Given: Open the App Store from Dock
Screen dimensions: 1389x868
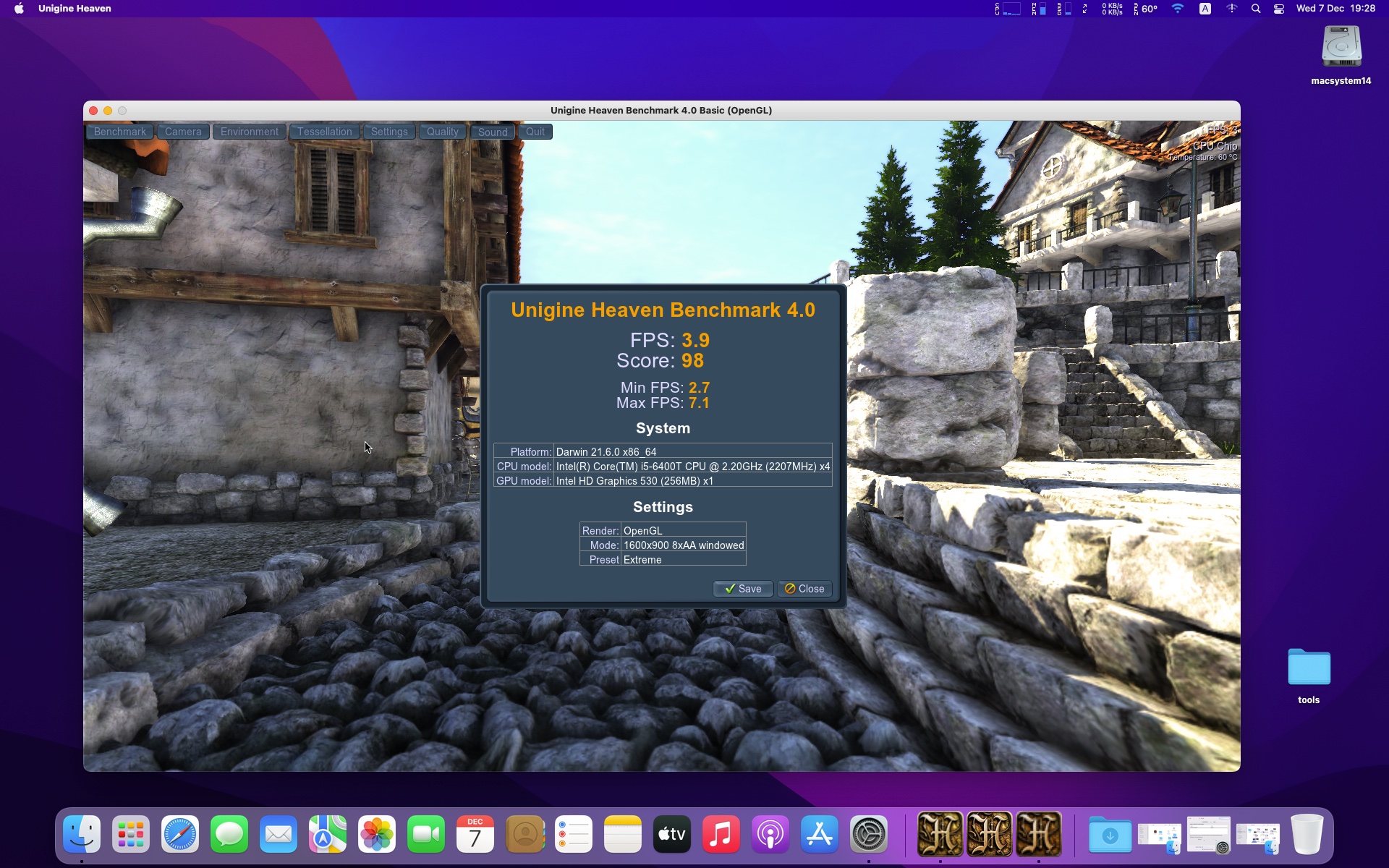Looking at the screenshot, I should [x=819, y=835].
